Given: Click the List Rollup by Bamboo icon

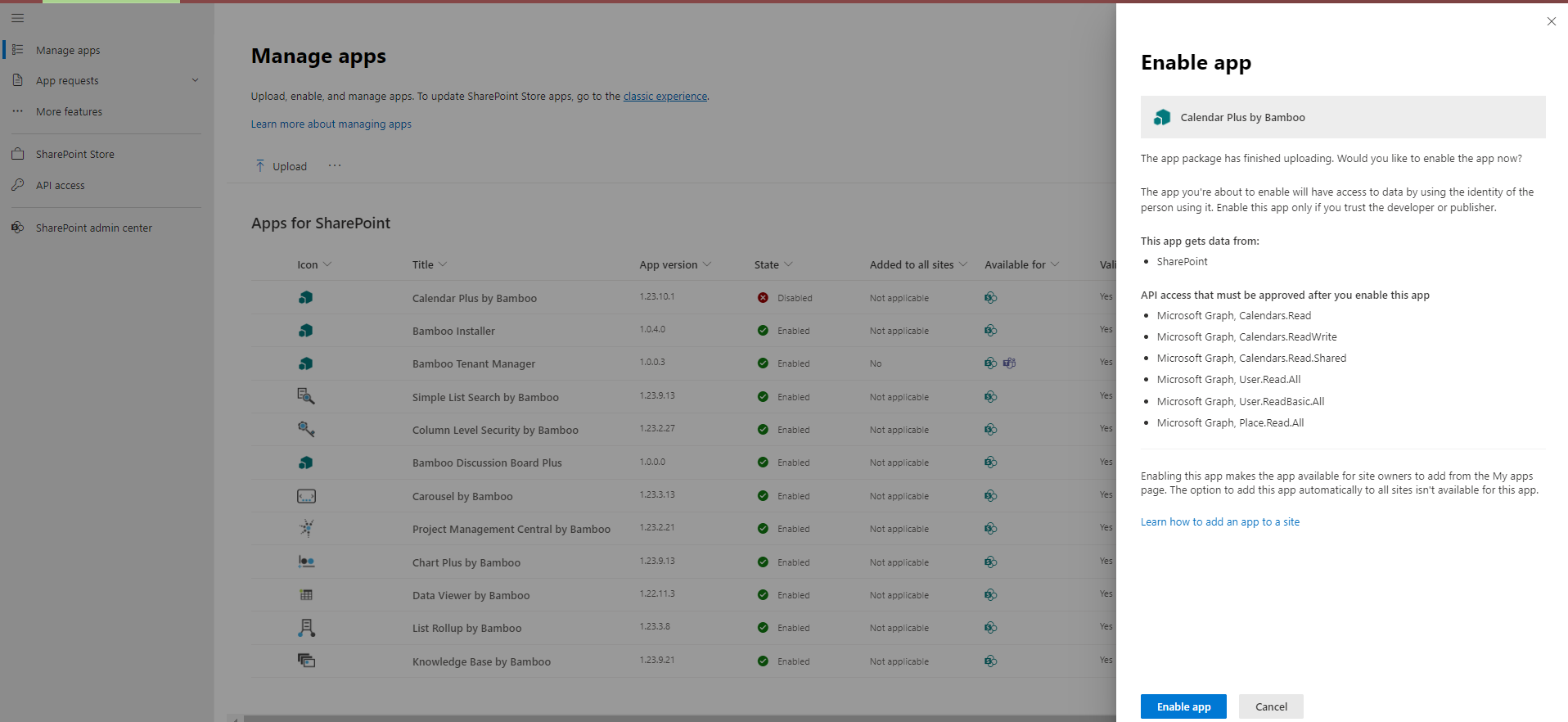Looking at the screenshot, I should point(306,628).
